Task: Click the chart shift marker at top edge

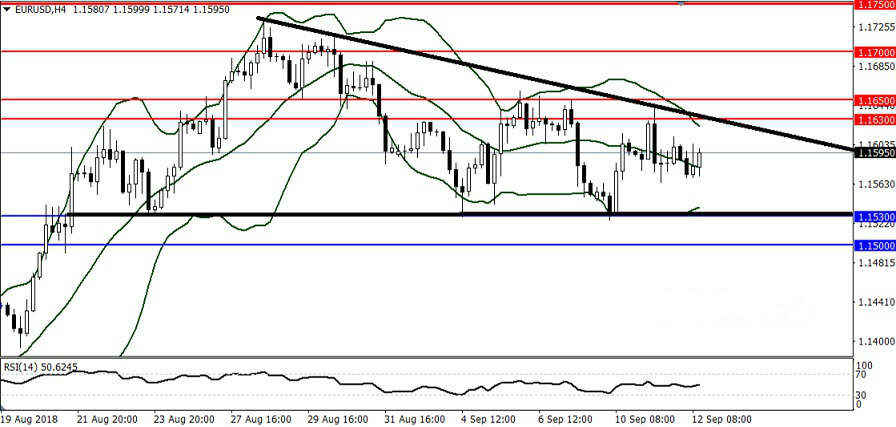Action: click(683, 4)
